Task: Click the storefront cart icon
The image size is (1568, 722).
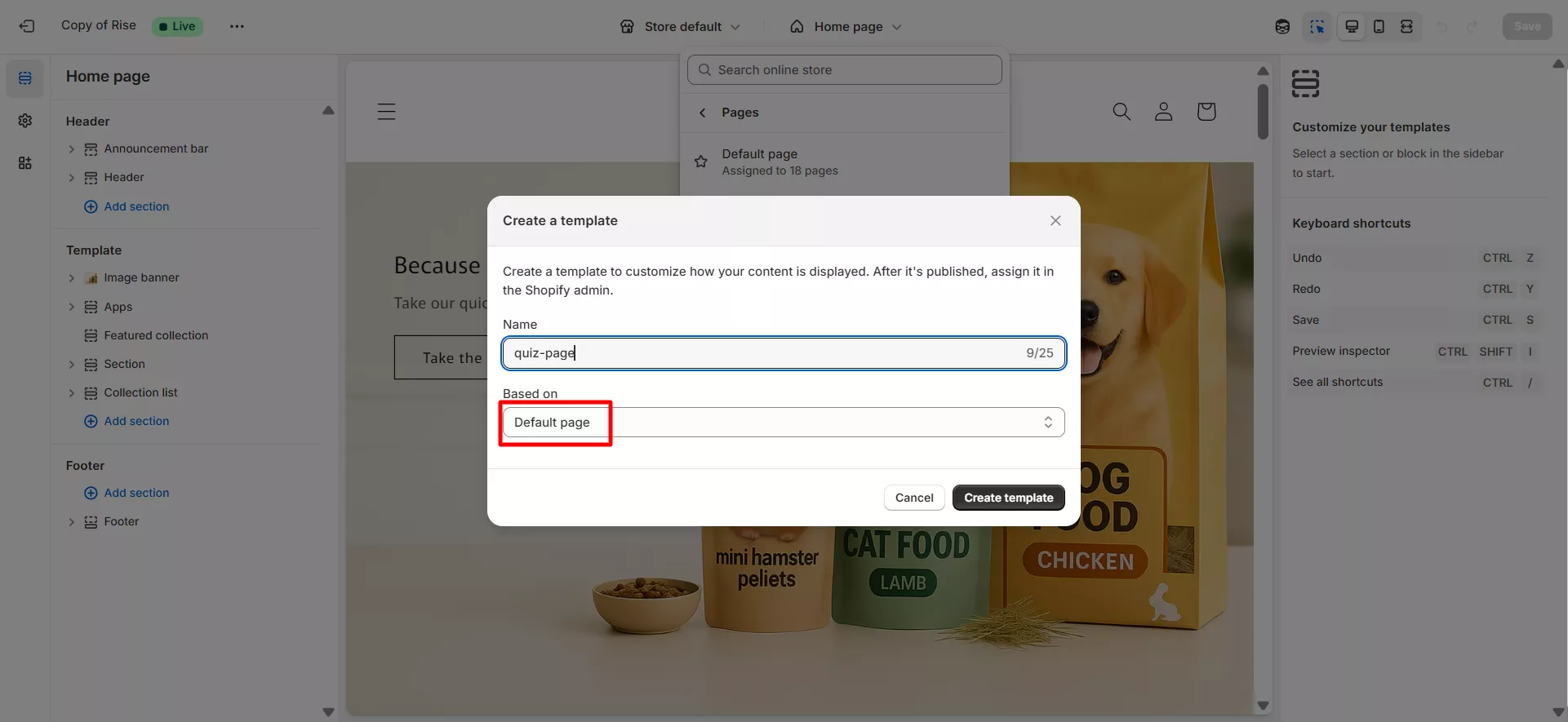Action: [x=1206, y=112]
